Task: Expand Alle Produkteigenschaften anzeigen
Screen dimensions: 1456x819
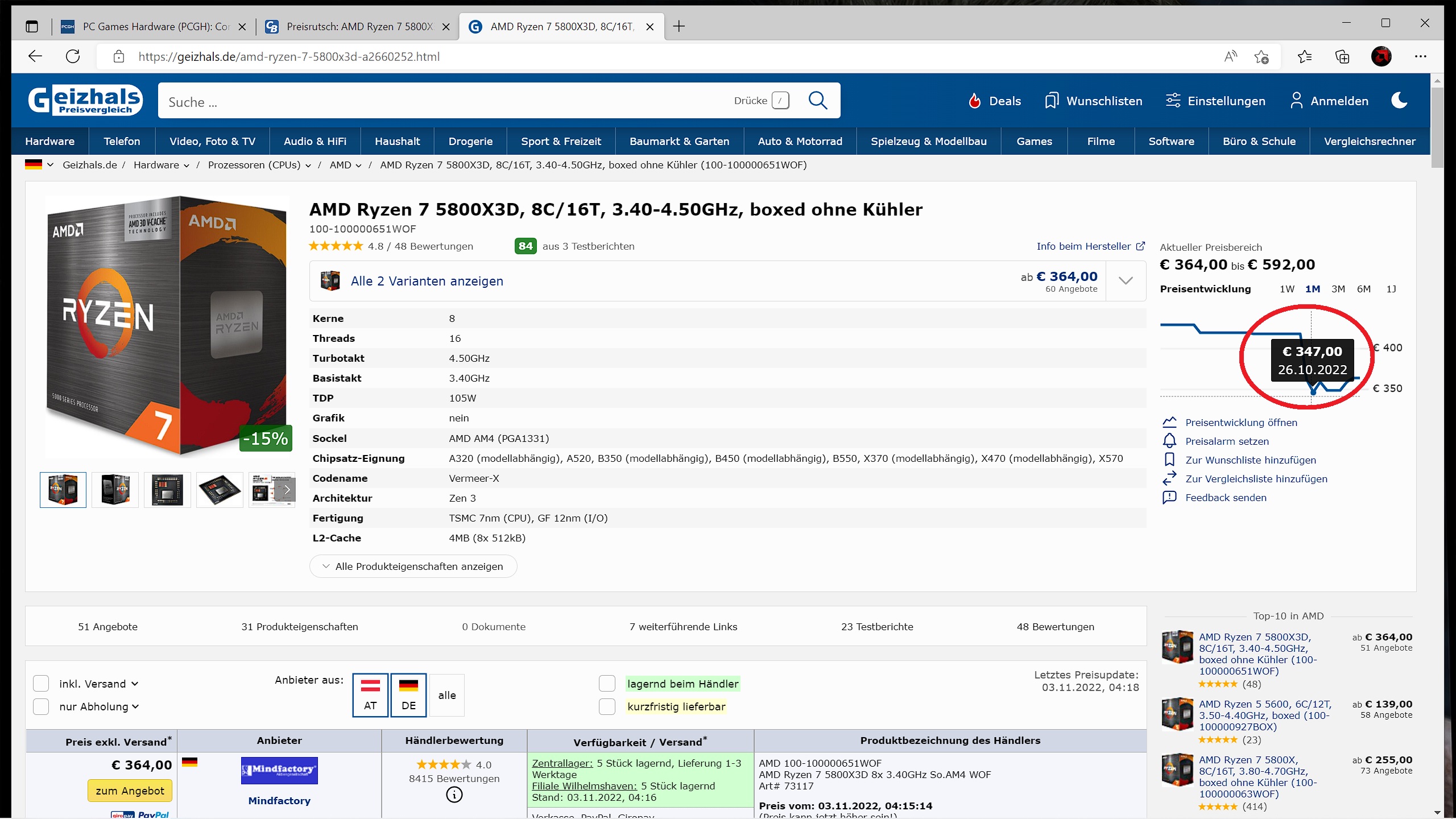Action: pos(413,566)
